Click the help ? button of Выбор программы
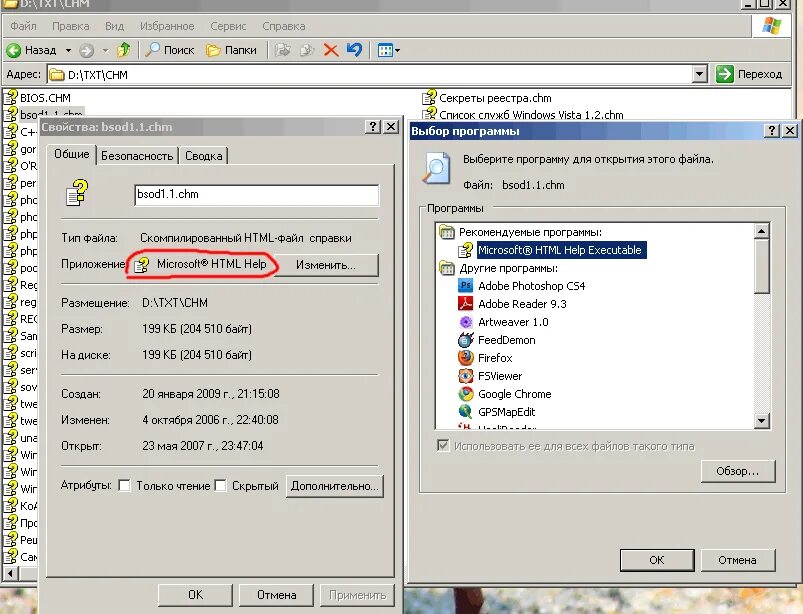Screen dimensions: 803x614 coord(772,131)
